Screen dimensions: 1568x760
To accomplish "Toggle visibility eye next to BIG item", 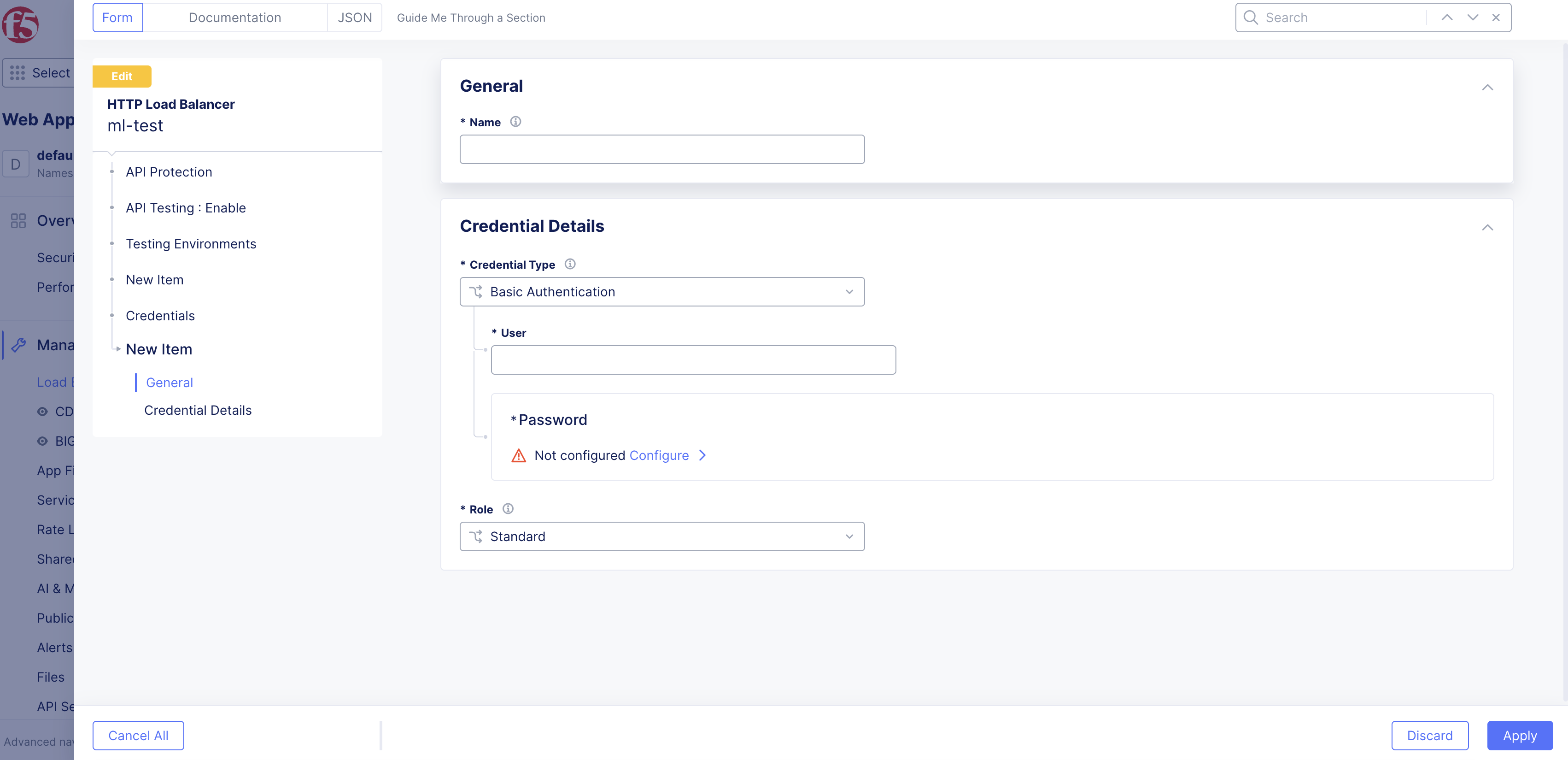I will [x=41, y=441].
